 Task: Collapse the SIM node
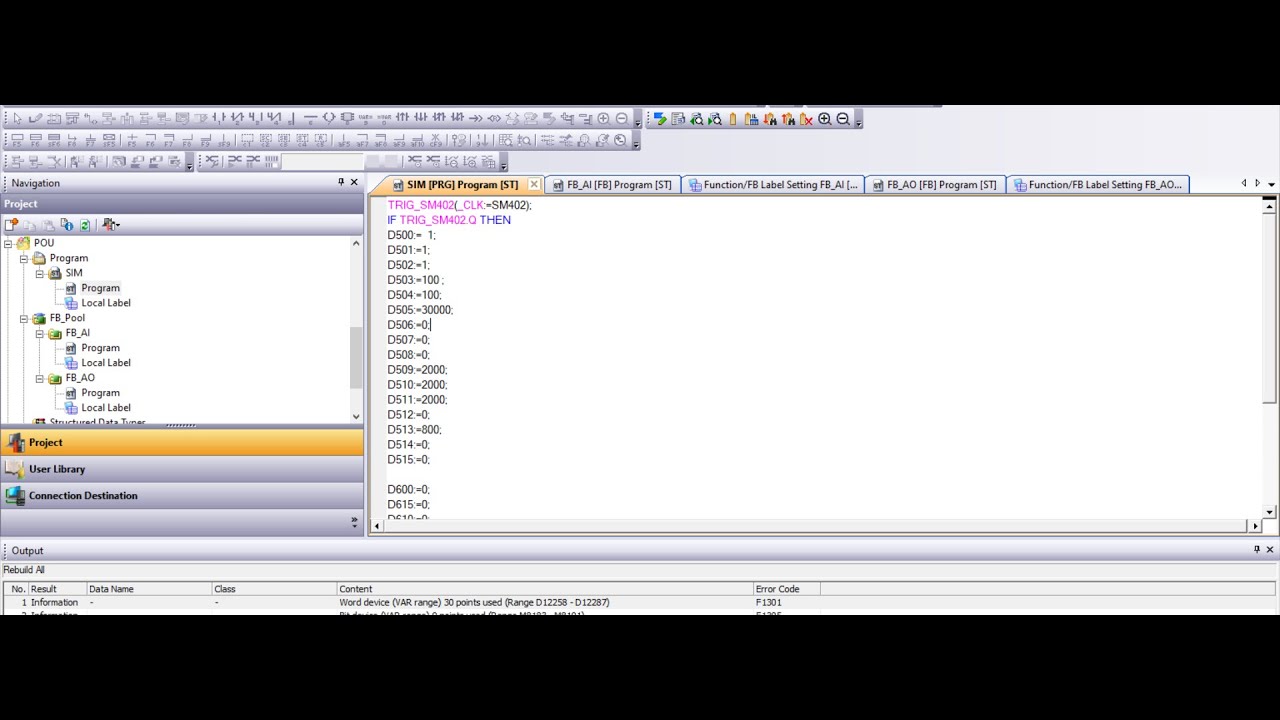(x=40, y=273)
